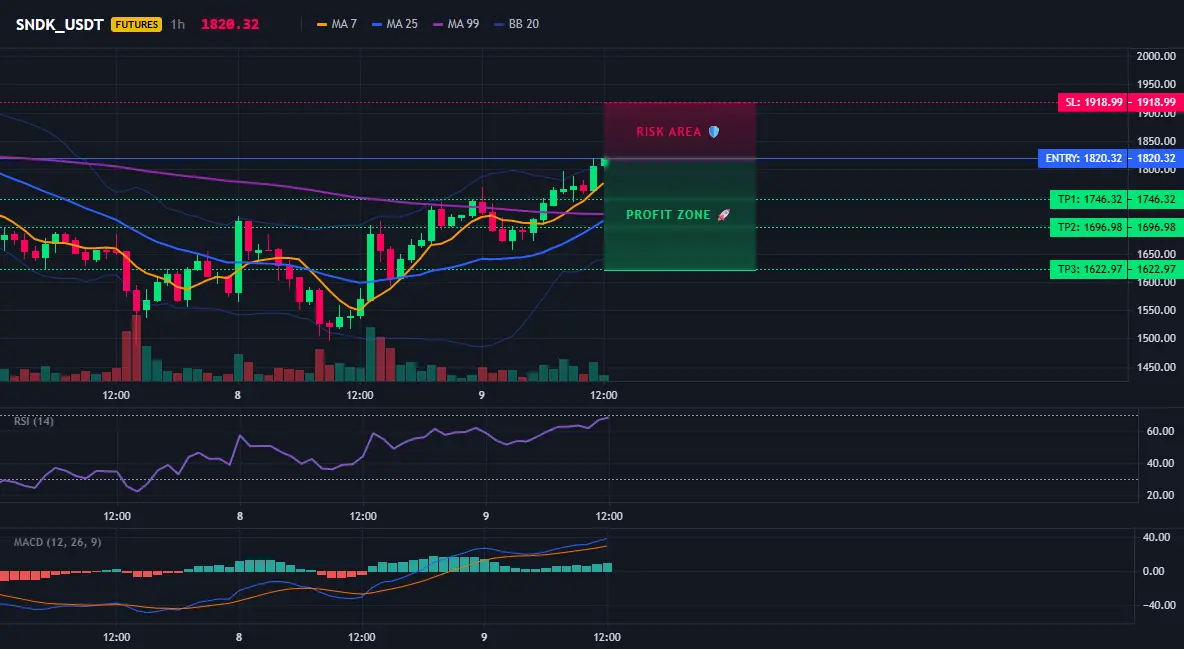The image size is (1184, 649).
Task: Click the 60.00 RSI axis value
Action: point(1161,431)
